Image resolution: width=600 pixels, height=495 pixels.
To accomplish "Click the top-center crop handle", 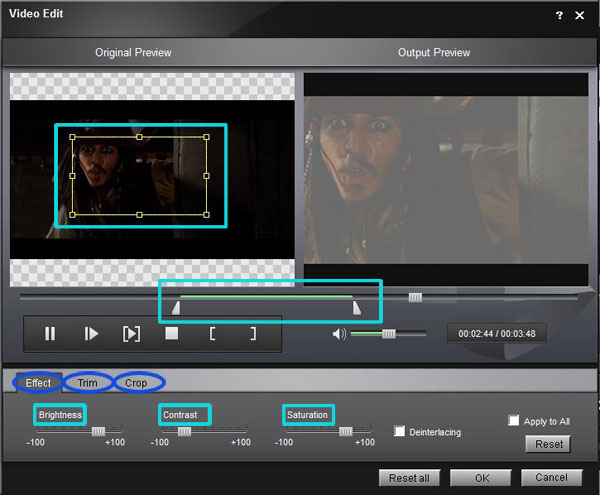I will [x=139, y=137].
